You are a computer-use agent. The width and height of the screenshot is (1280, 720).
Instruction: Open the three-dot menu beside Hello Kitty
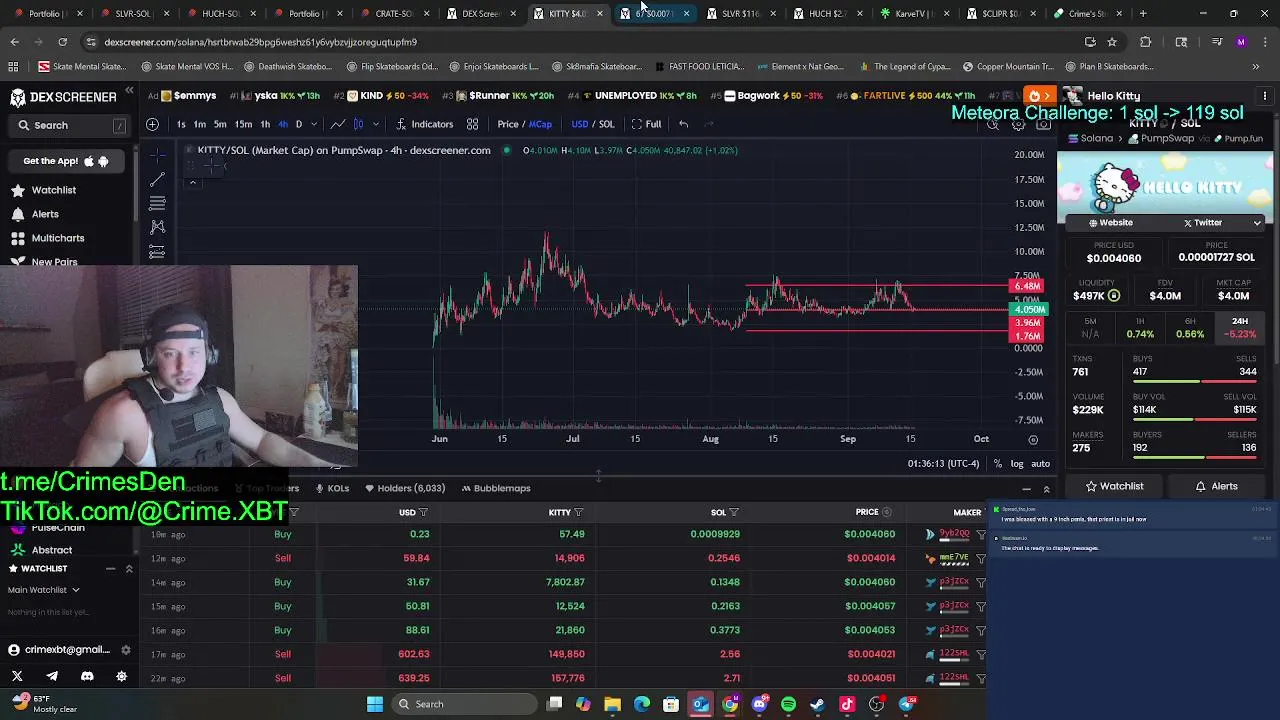pos(1265,96)
